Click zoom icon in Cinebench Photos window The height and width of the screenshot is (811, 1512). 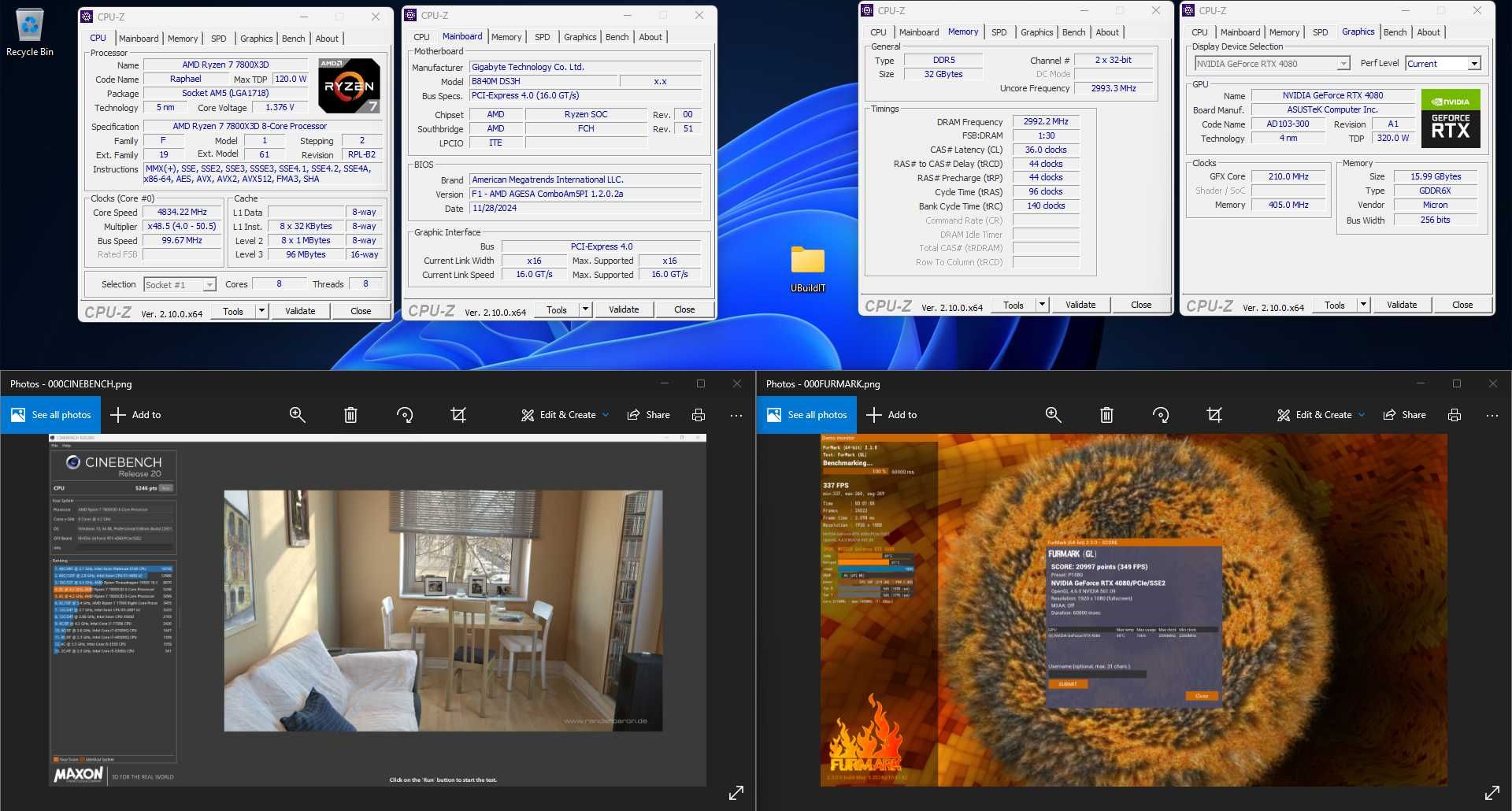tap(297, 415)
